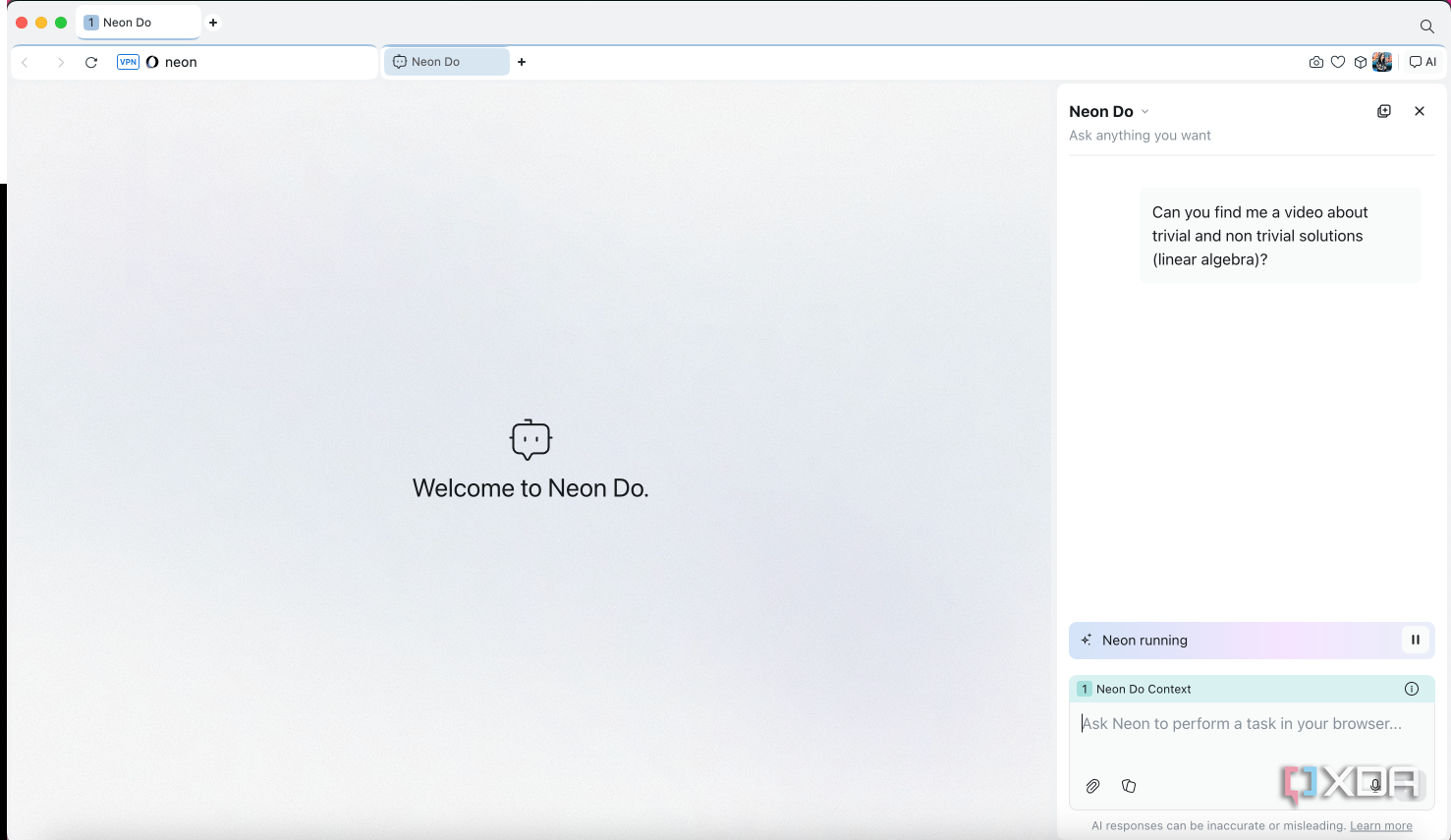Open the profile avatar picture

(1382, 62)
